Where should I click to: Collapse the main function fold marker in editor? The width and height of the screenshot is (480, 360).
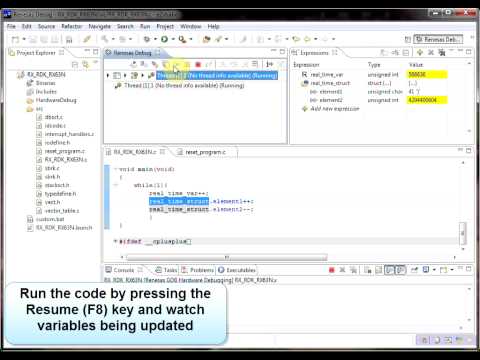(x=116, y=169)
